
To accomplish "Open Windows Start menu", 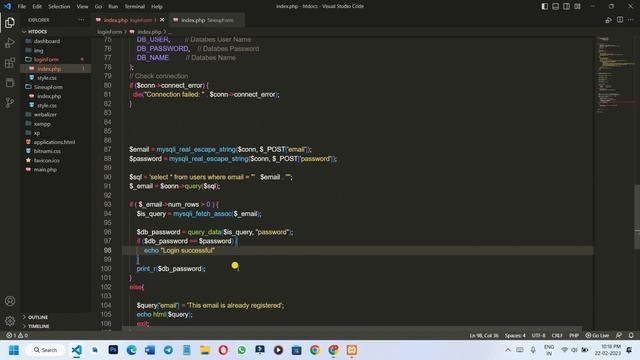I will (13, 350).
